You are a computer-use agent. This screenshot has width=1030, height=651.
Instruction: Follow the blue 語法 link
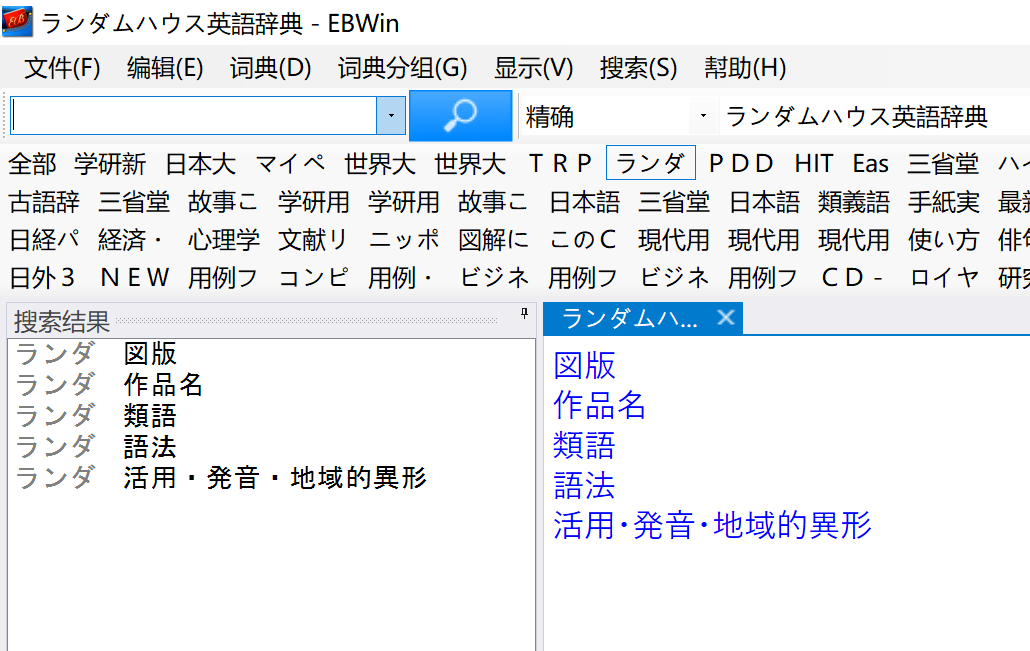584,485
